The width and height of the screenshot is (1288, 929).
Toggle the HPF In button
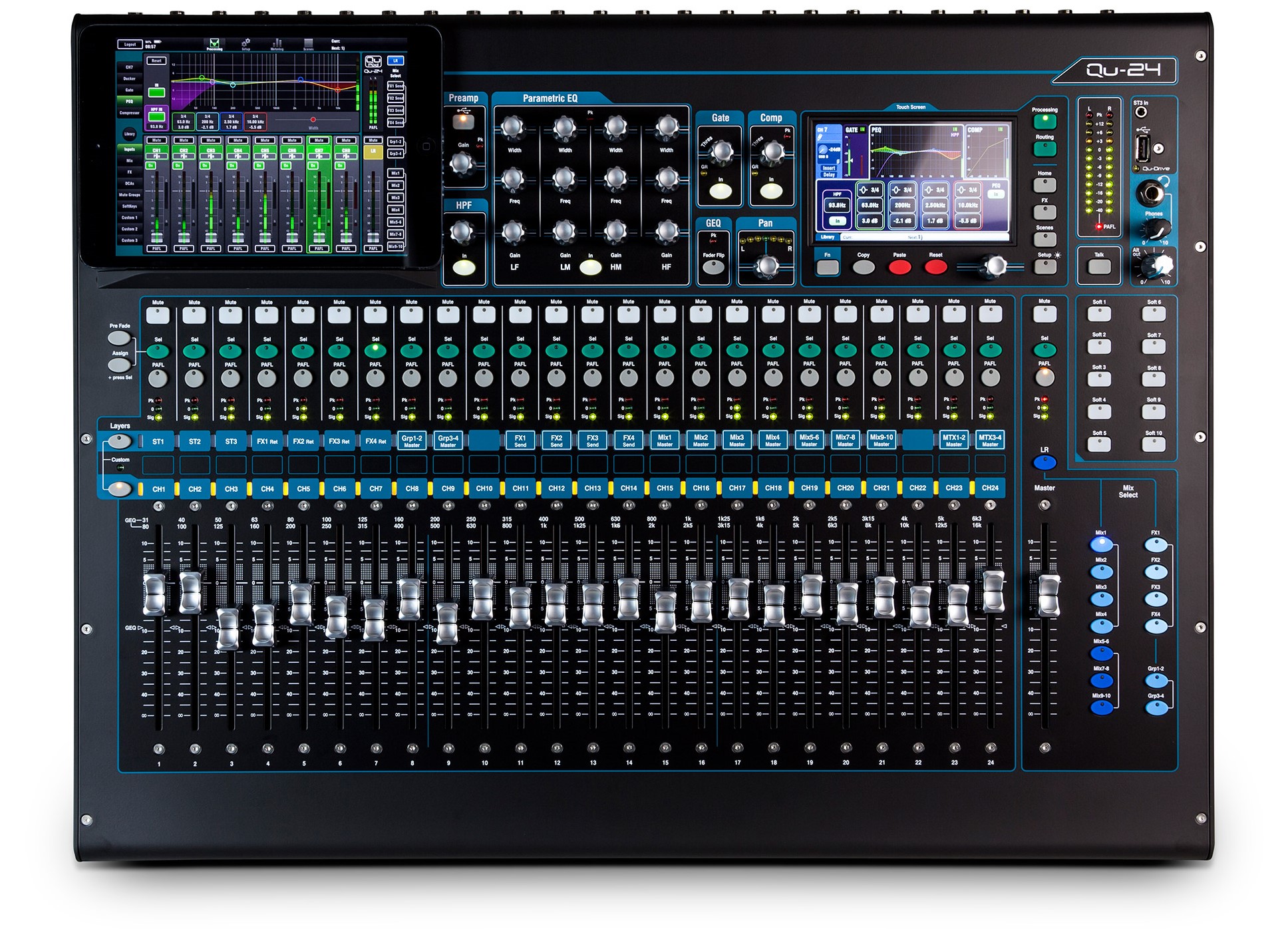(x=464, y=268)
